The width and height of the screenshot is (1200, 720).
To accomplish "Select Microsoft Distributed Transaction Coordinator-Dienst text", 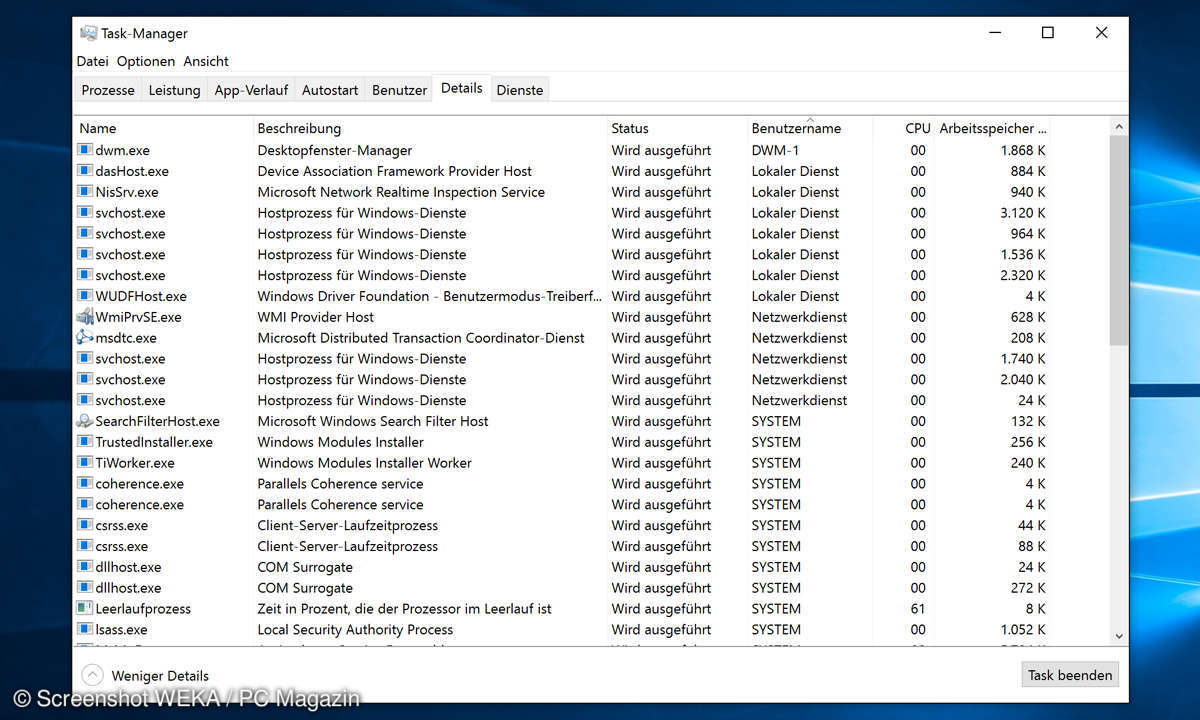I will pyautogui.click(x=421, y=338).
